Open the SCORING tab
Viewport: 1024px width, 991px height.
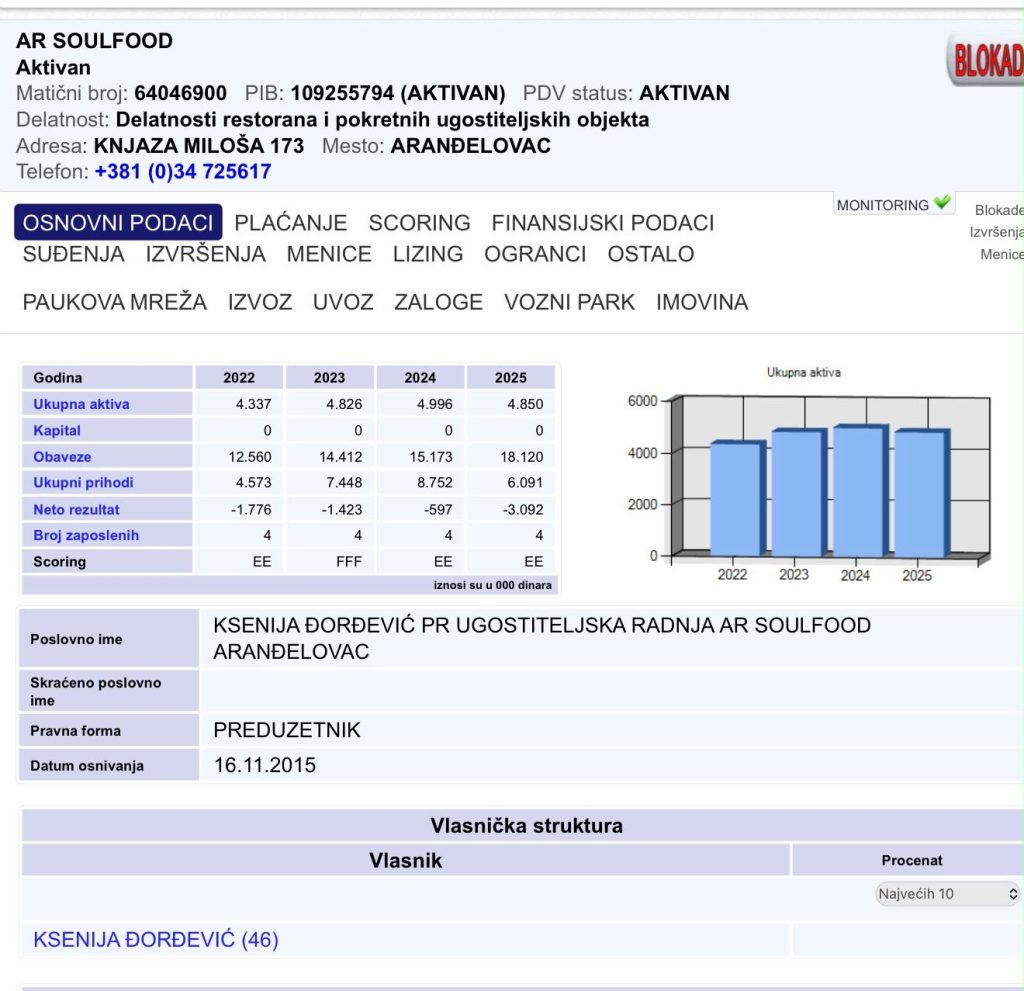click(419, 223)
